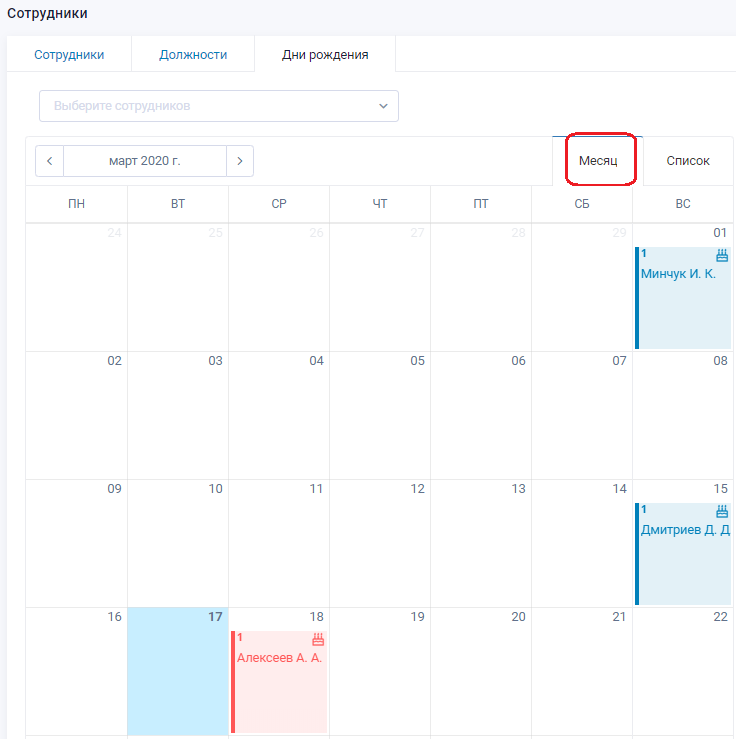Click the chevron in employee selector

coord(383,106)
